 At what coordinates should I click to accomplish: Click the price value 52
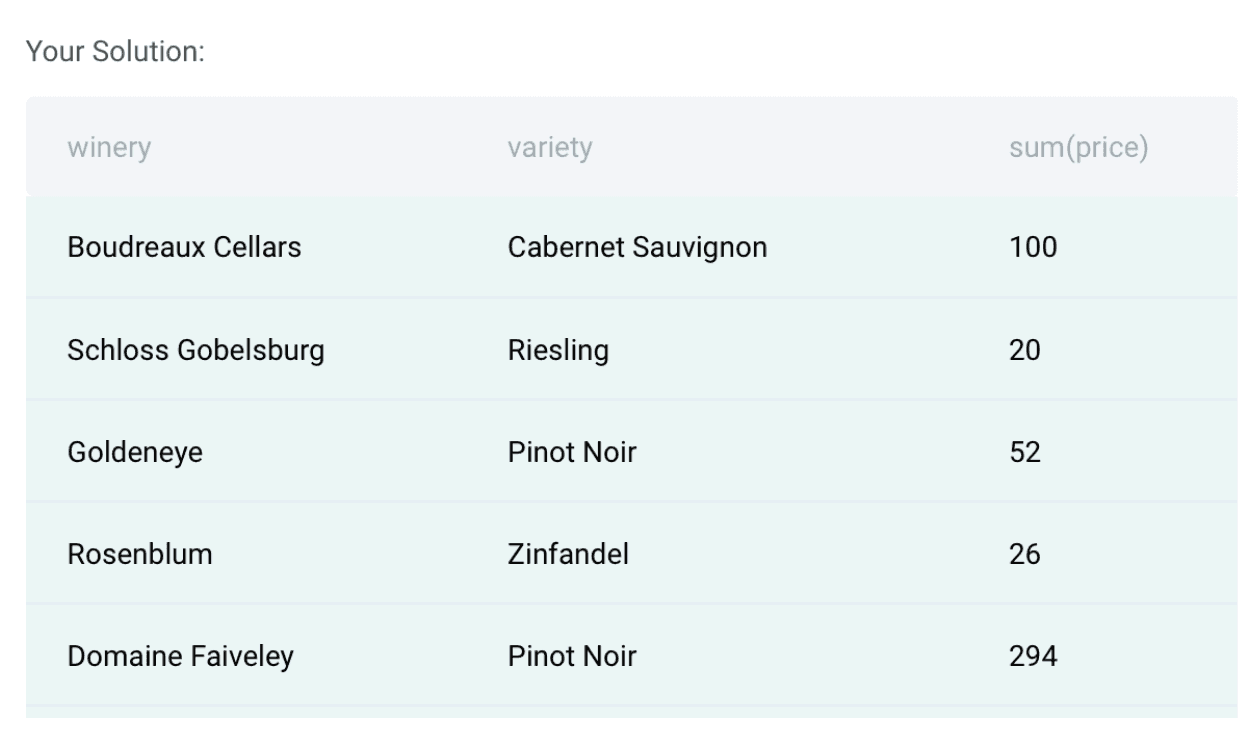tap(1025, 453)
